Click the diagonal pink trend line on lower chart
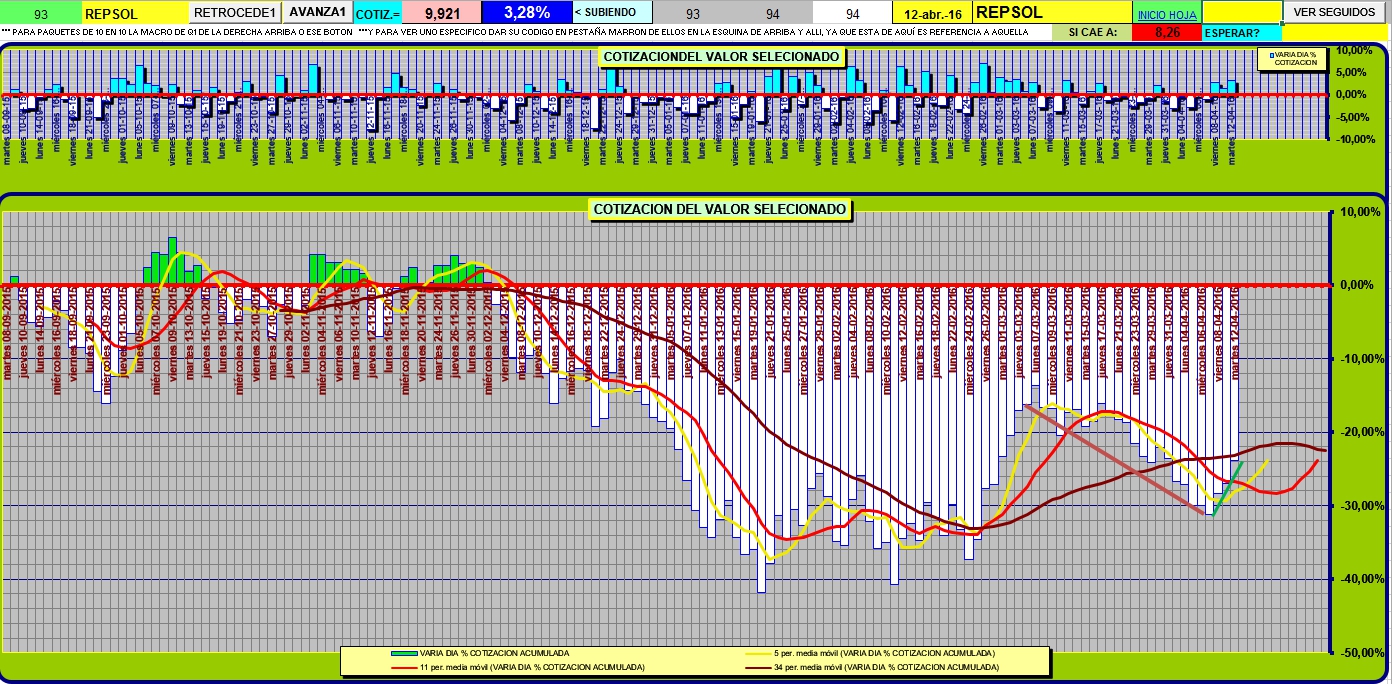The image size is (1392, 684). click(x=1116, y=459)
